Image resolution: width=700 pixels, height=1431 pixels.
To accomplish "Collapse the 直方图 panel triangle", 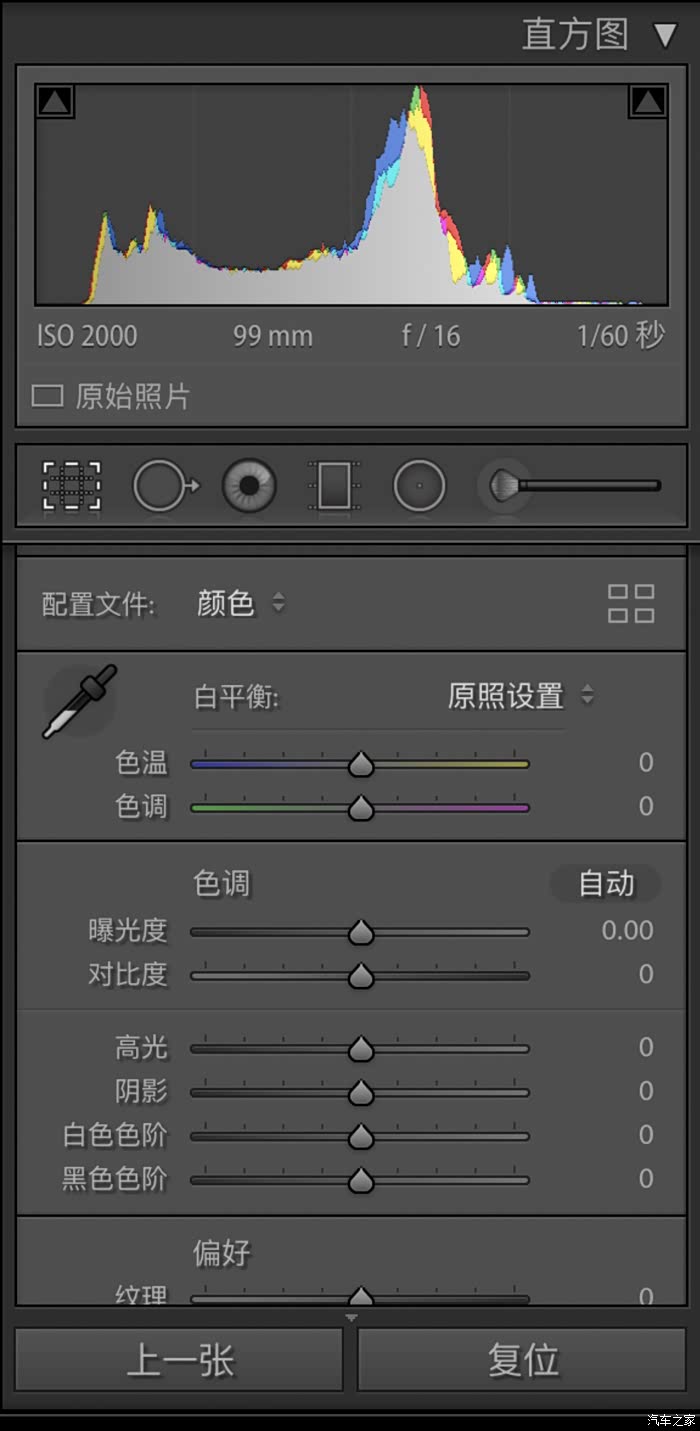I will click(665, 37).
